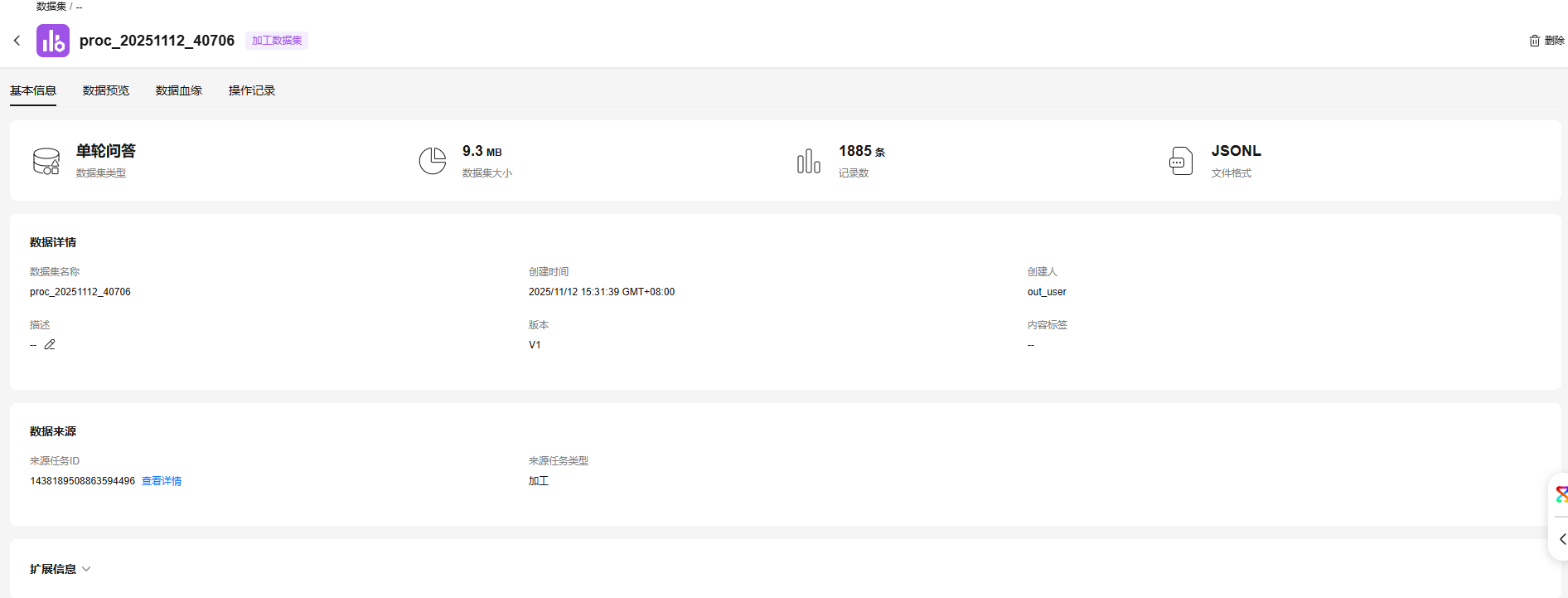This screenshot has height=598, width=1568.
Task: Click the dataset type database icon
Action: [46, 161]
